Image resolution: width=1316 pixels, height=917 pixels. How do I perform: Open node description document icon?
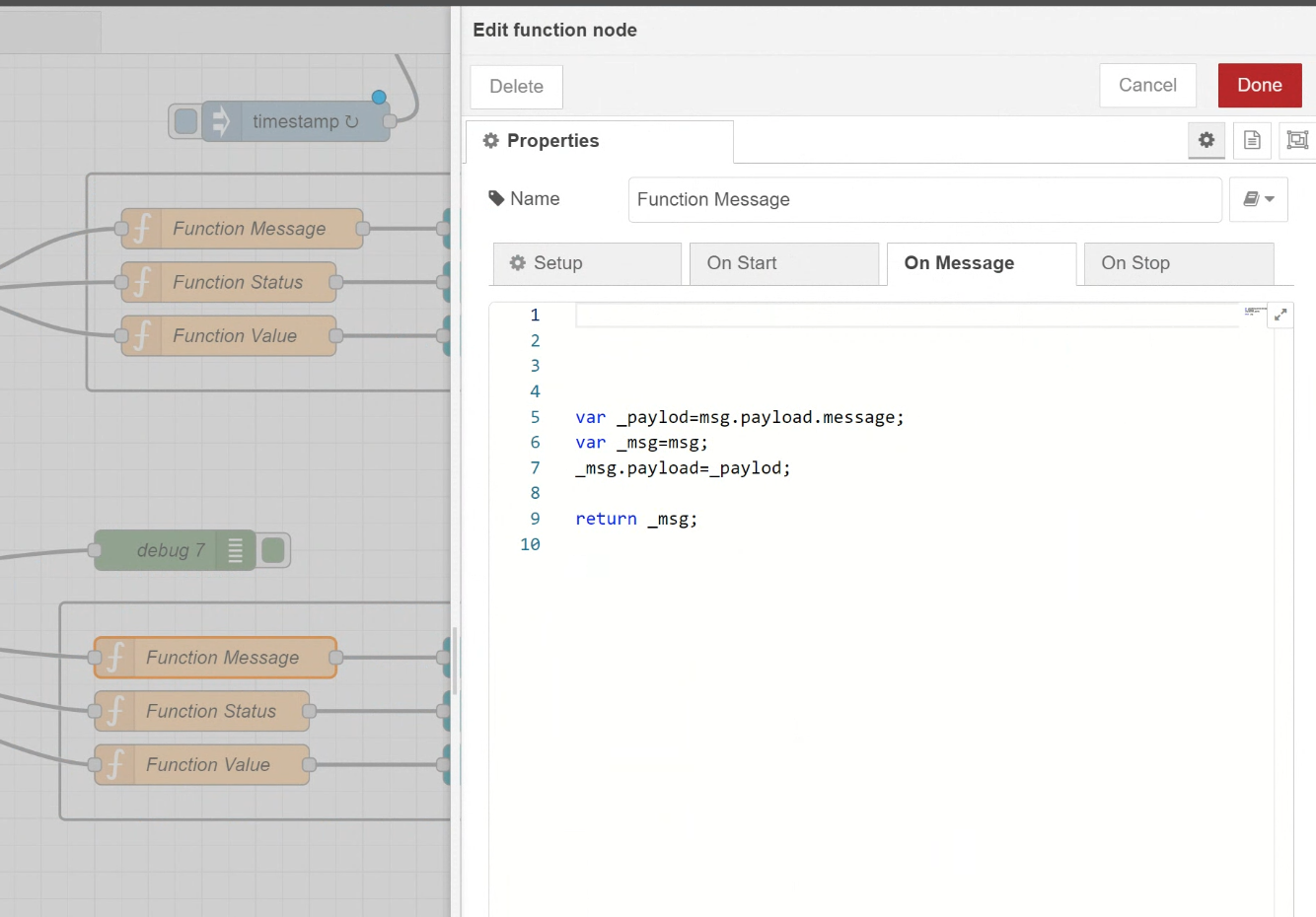tap(1252, 140)
